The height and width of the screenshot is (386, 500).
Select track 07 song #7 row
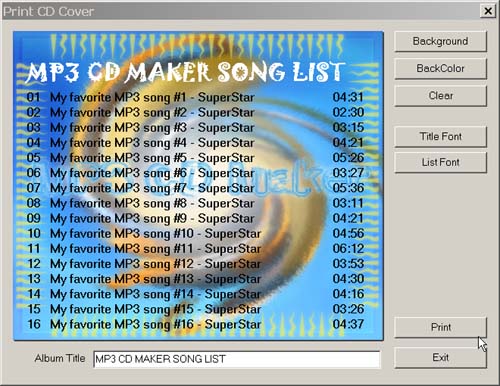(195, 188)
